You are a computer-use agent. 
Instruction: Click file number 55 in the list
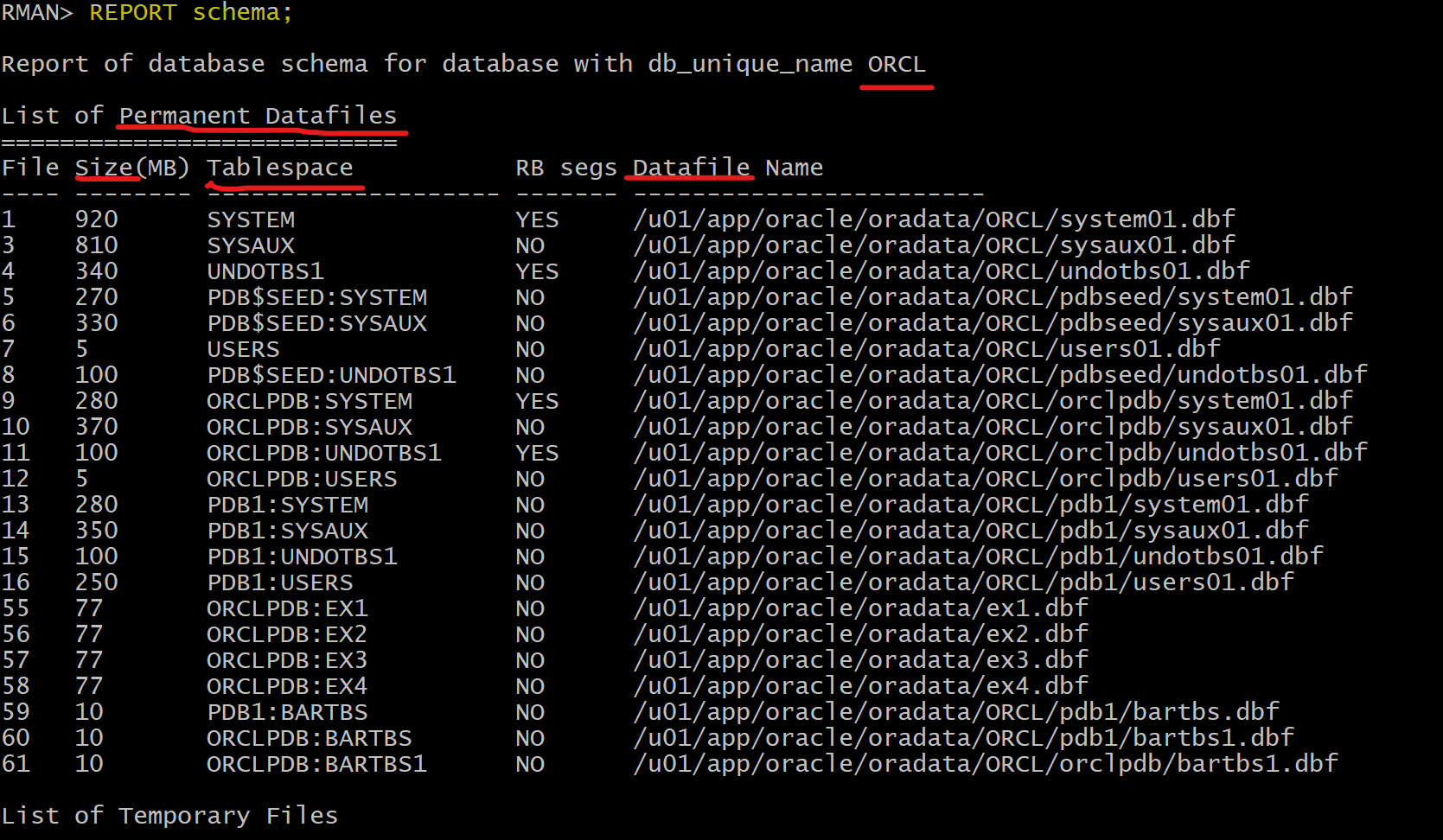(x=16, y=608)
